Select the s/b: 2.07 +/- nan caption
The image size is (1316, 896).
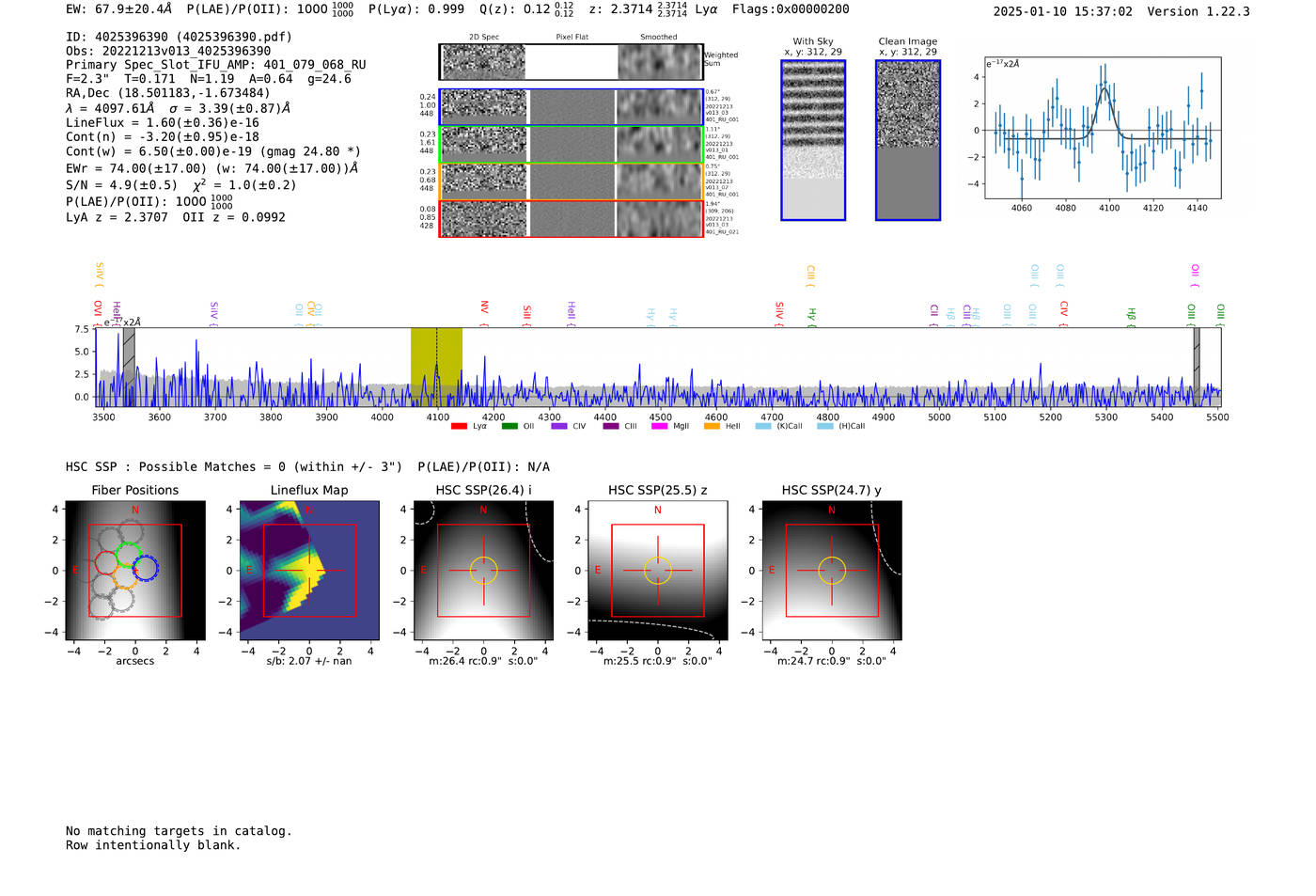(x=309, y=661)
